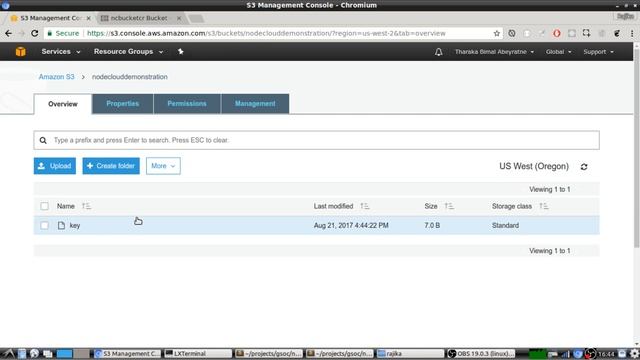
Task: Click the nodeclouddemonstration breadcrumb text
Action: [x=129, y=77]
